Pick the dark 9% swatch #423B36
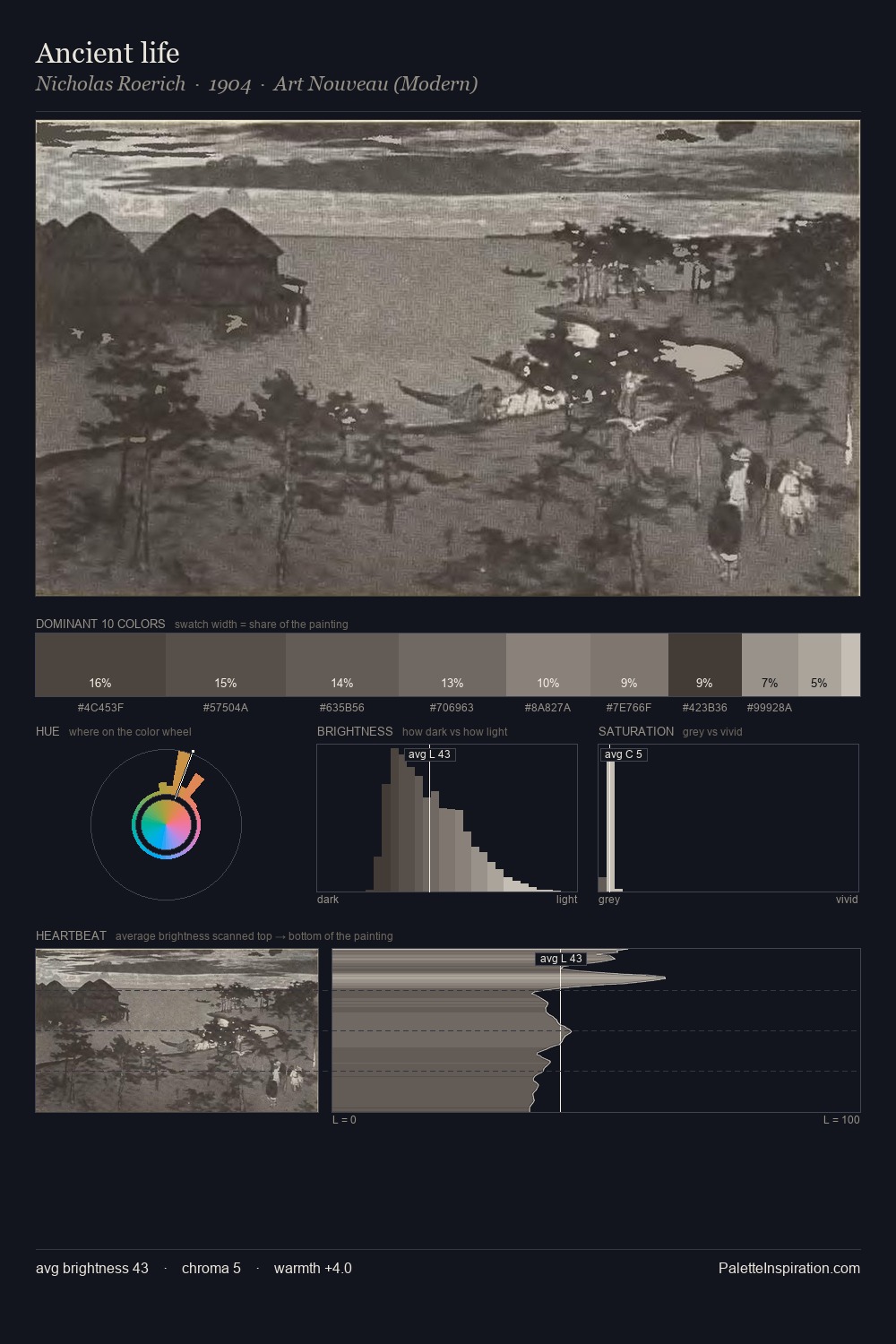This screenshot has width=896, height=1344. [705, 665]
